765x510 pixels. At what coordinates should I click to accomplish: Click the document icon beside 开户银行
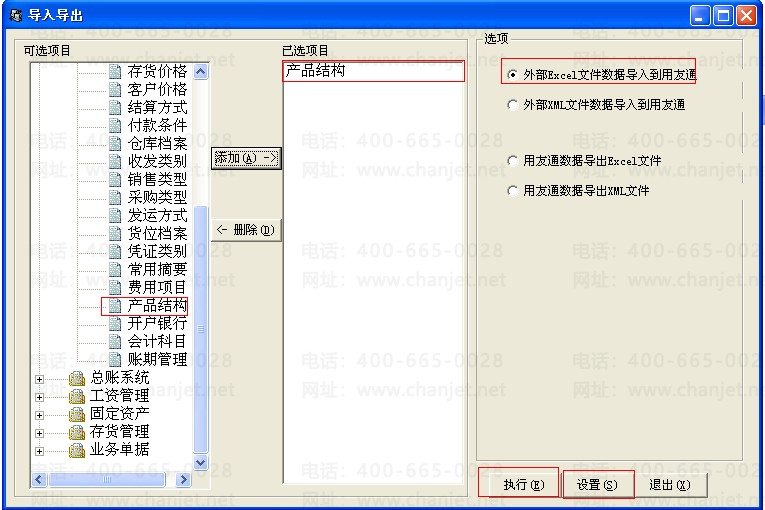tap(115, 324)
